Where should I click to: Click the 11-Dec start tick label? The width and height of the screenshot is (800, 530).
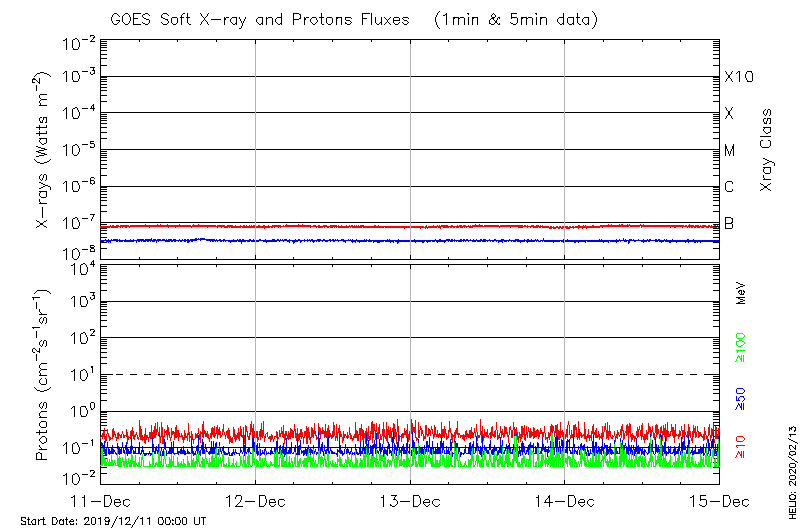pos(101,500)
